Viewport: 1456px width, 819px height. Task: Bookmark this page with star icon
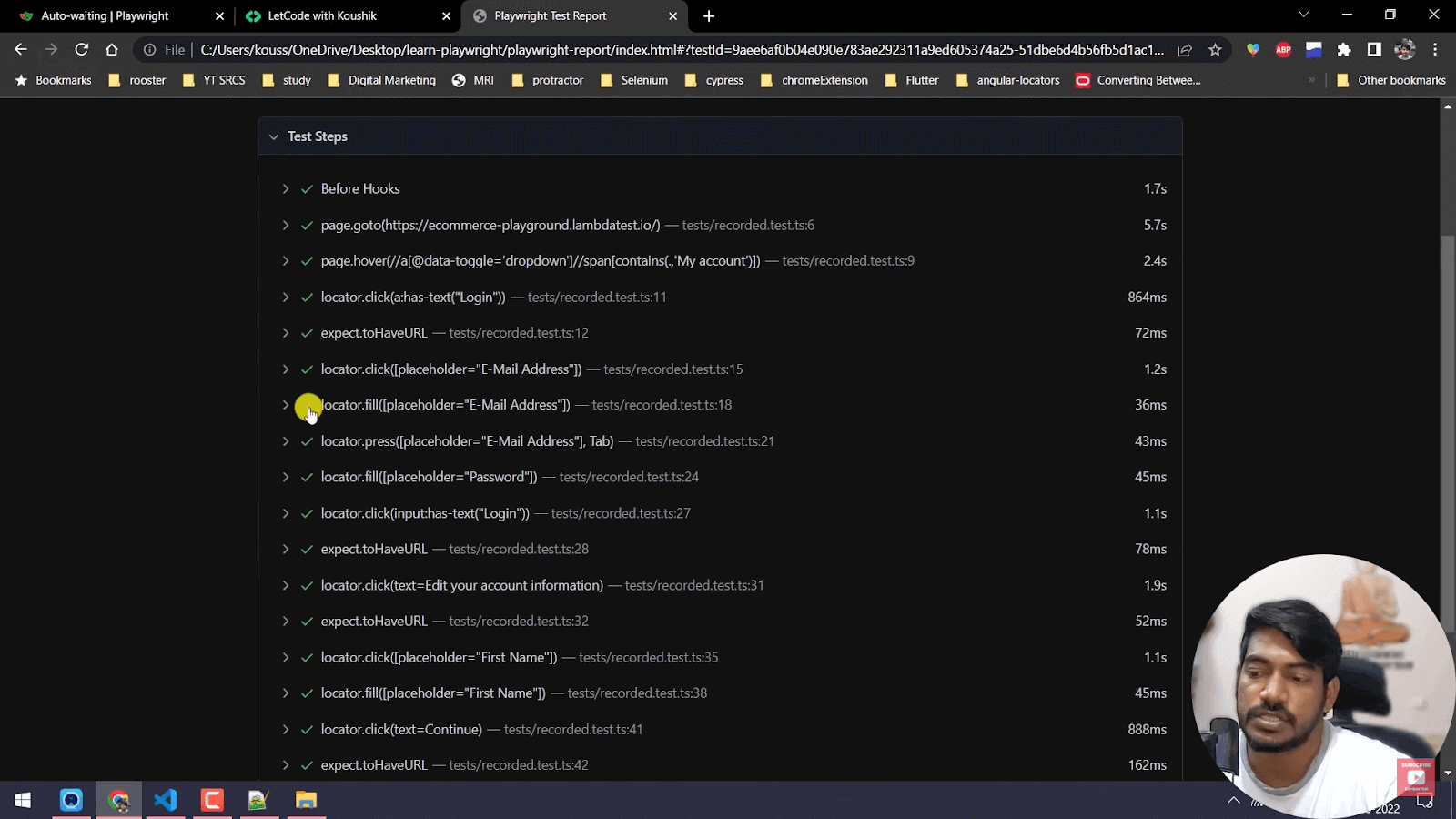coord(1215,50)
